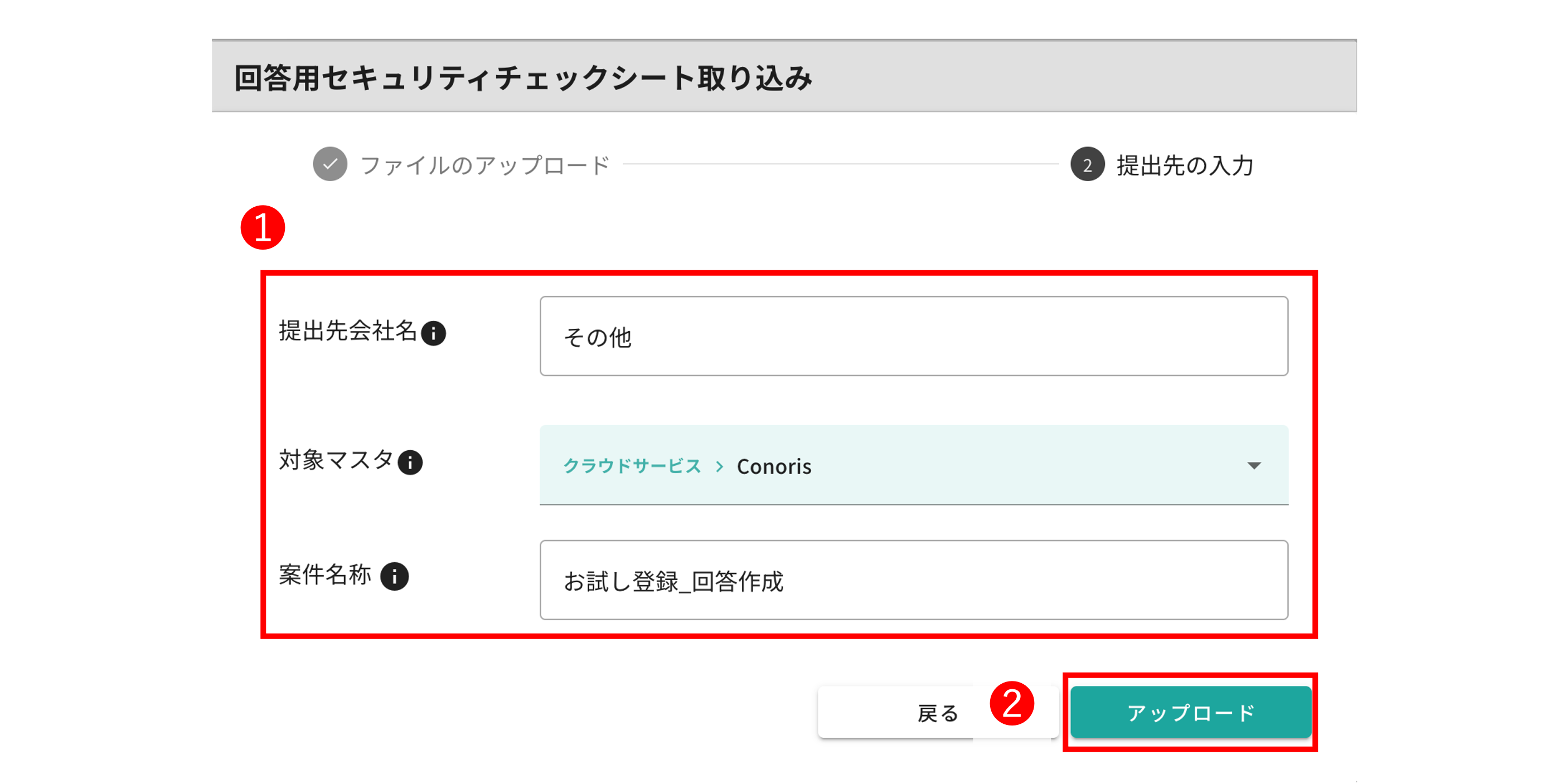Click the green アップロード button

pos(1190,712)
